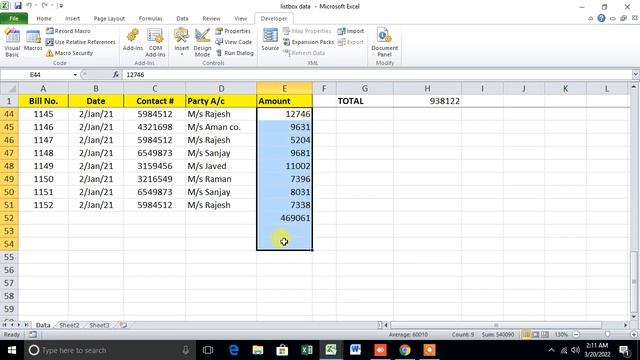Import XML data
This screenshot has width=640, height=360.
tap(351, 31)
